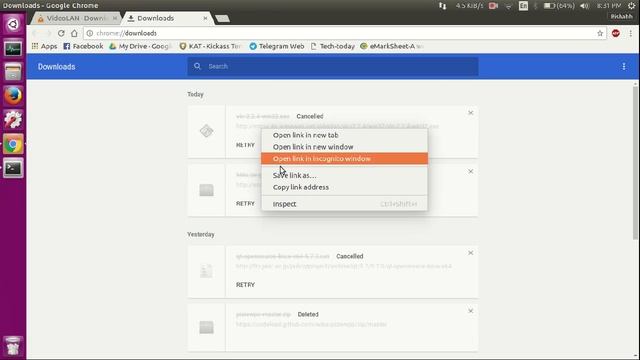Retry the qt-opensource download

[x=245, y=285]
